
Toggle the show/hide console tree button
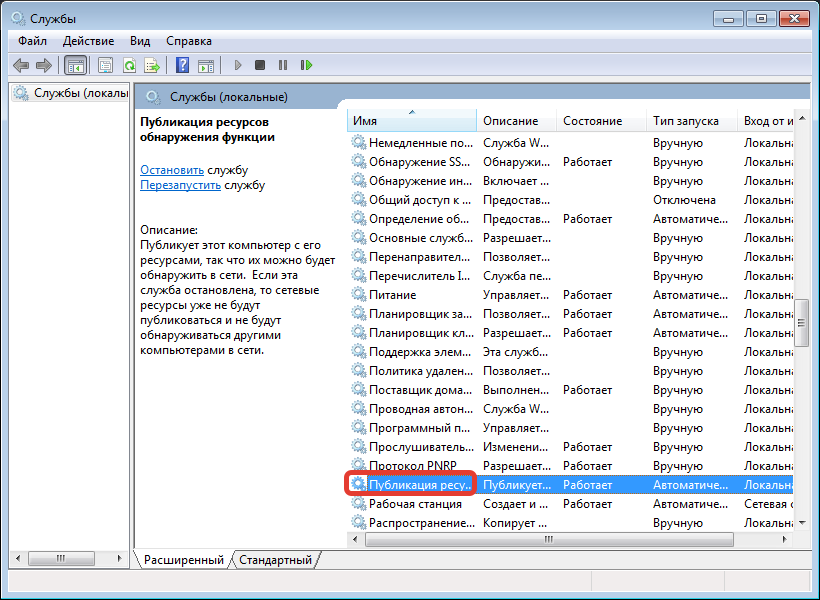(74, 65)
